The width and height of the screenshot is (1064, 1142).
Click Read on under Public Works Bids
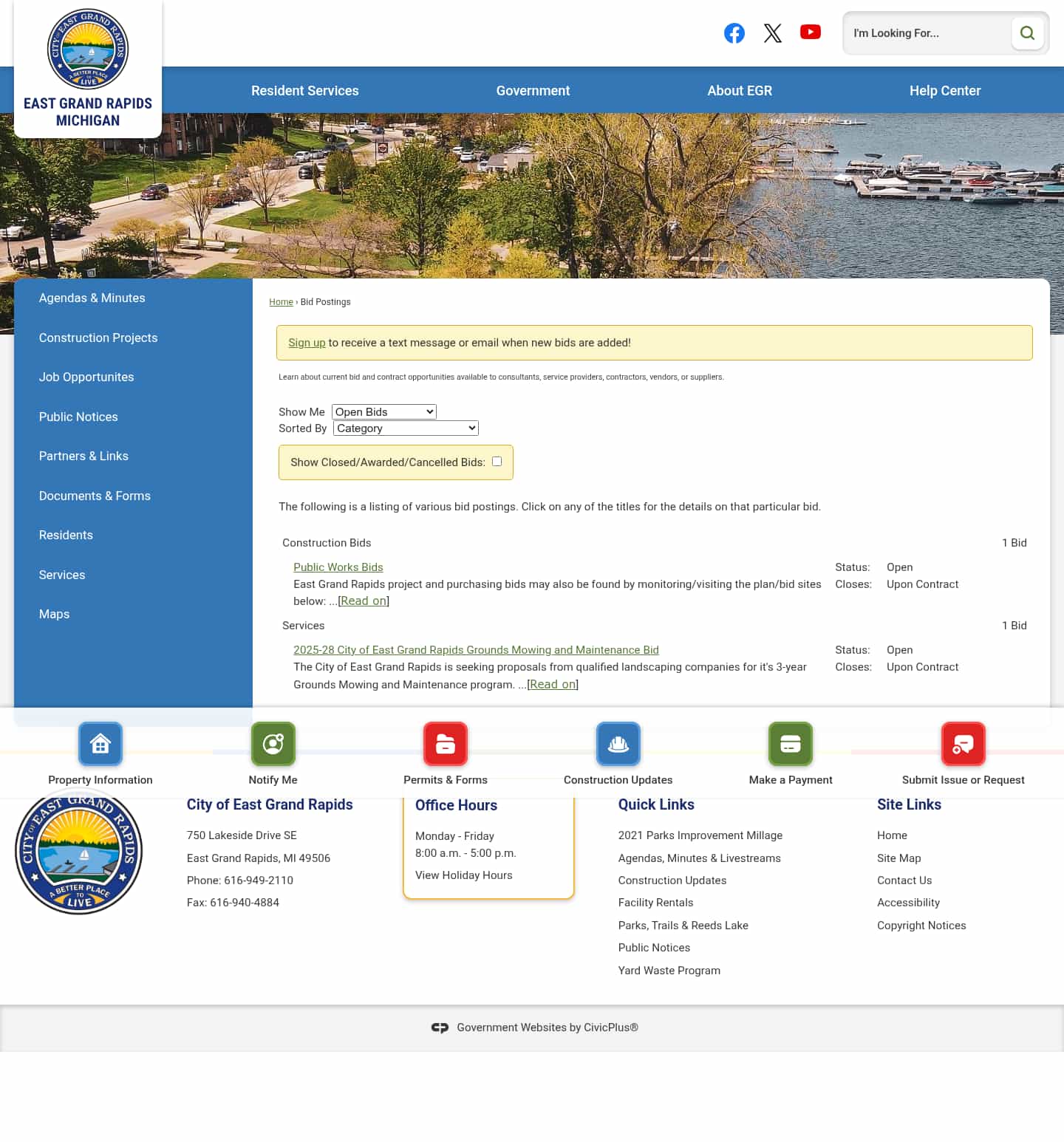point(364,601)
